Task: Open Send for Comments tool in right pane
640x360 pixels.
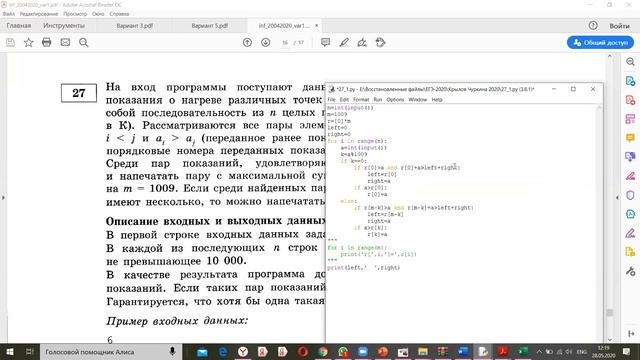Action: click(x=630, y=252)
